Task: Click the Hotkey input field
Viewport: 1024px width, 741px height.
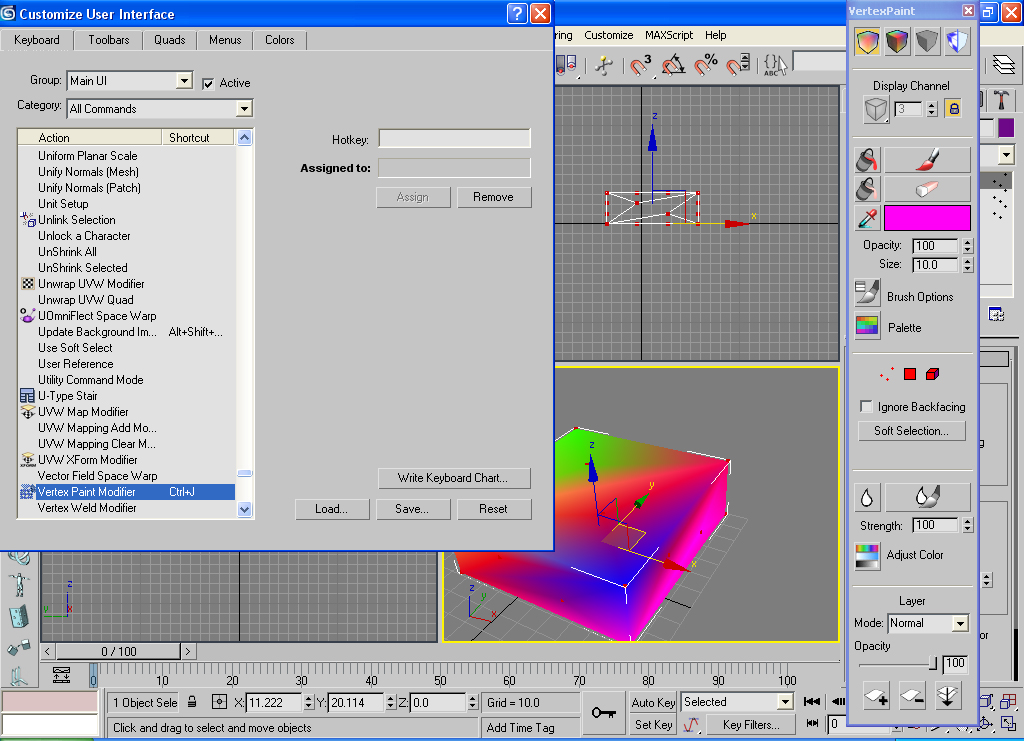Action: click(x=454, y=139)
